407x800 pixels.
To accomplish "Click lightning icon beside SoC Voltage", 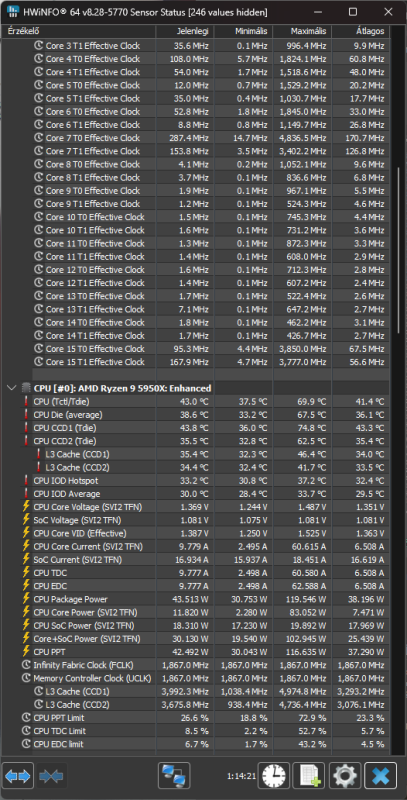I will pos(26,520).
